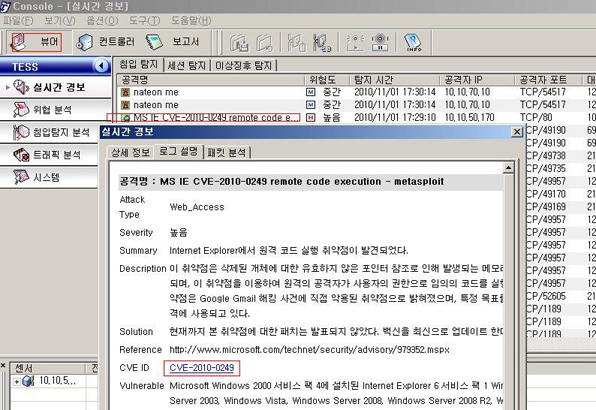This screenshot has height=410, width=596.
Task: Sort by the 위험도 column header
Action: click(327, 80)
